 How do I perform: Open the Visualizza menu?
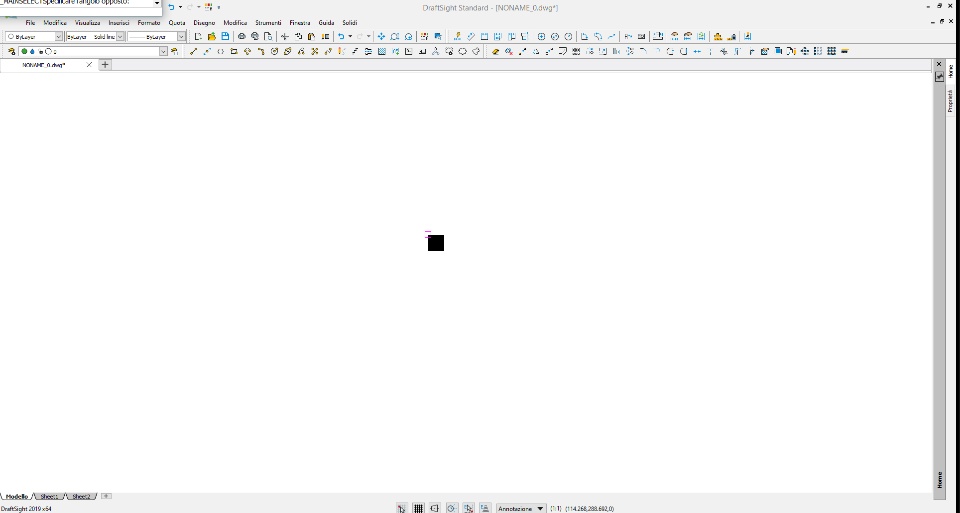(x=88, y=23)
